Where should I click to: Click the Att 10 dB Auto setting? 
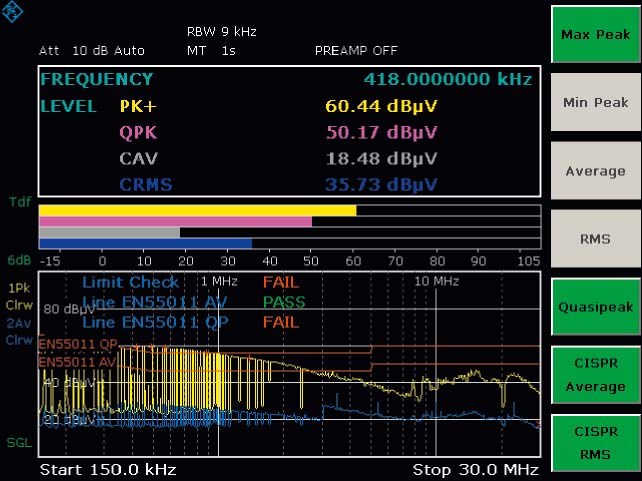click(x=92, y=51)
